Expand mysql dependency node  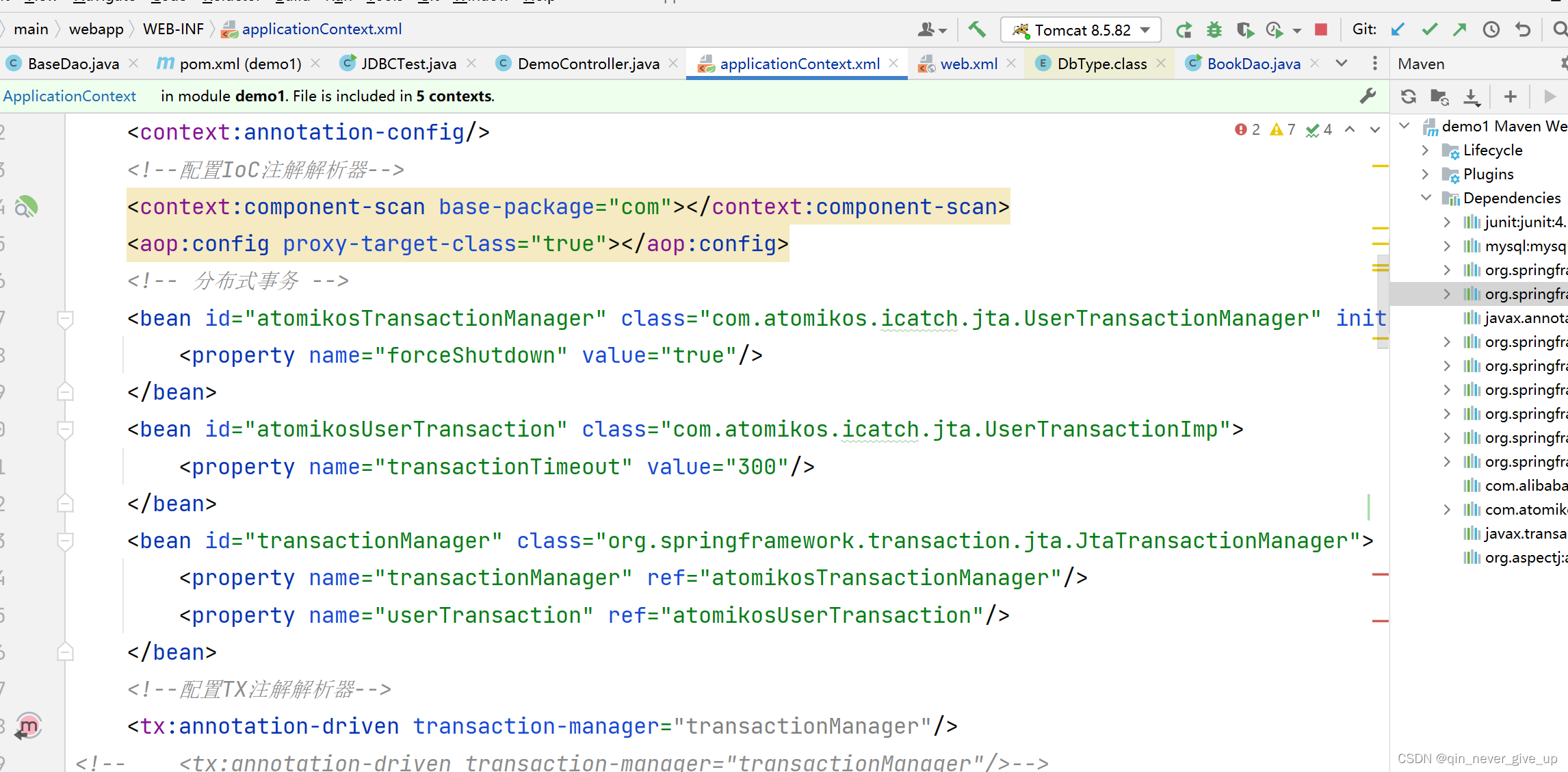[1447, 246]
